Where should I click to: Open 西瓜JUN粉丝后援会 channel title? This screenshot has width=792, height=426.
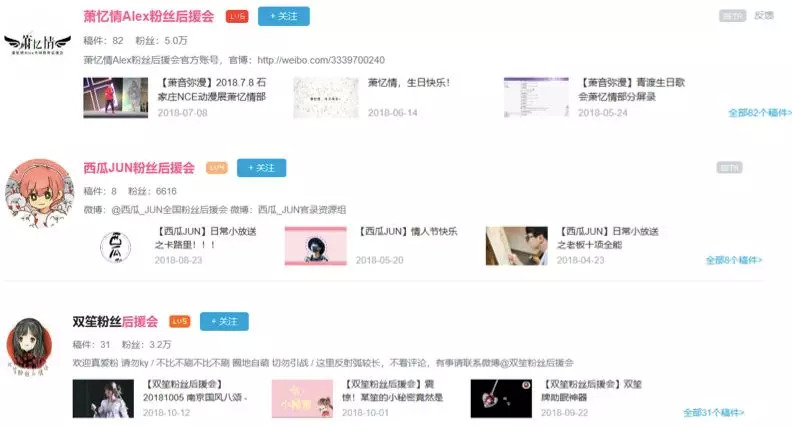(139, 168)
